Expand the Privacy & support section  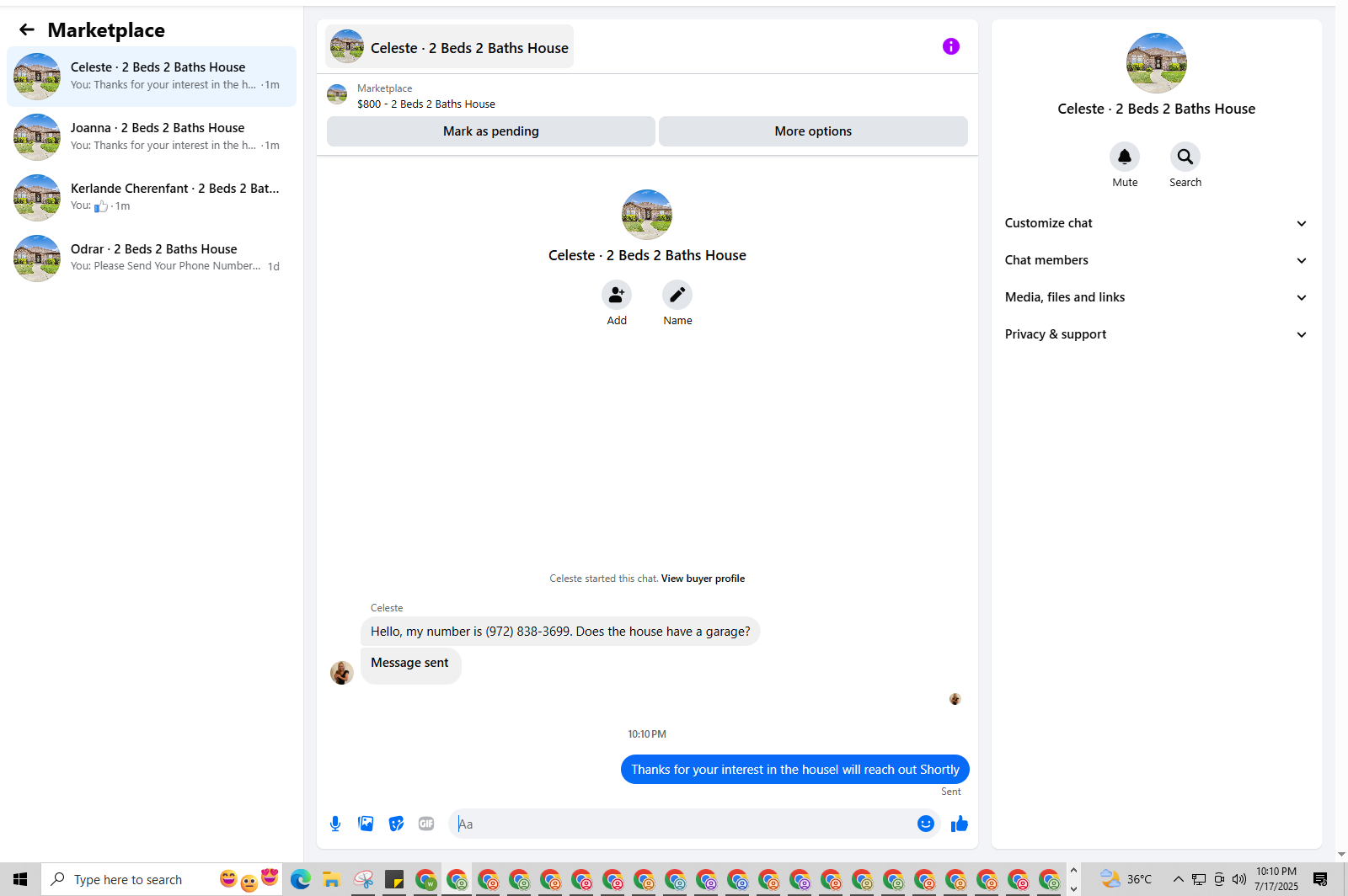(x=1157, y=334)
